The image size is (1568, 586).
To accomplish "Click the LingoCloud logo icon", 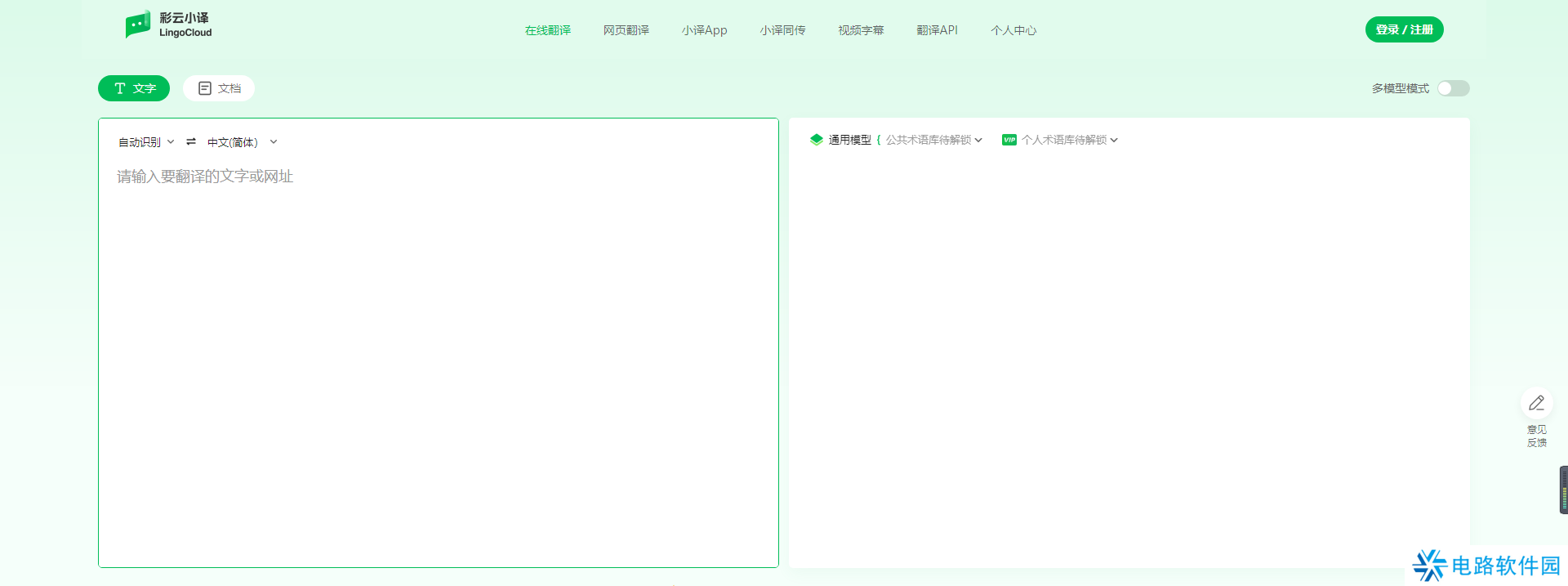I will [x=138, y=25].
